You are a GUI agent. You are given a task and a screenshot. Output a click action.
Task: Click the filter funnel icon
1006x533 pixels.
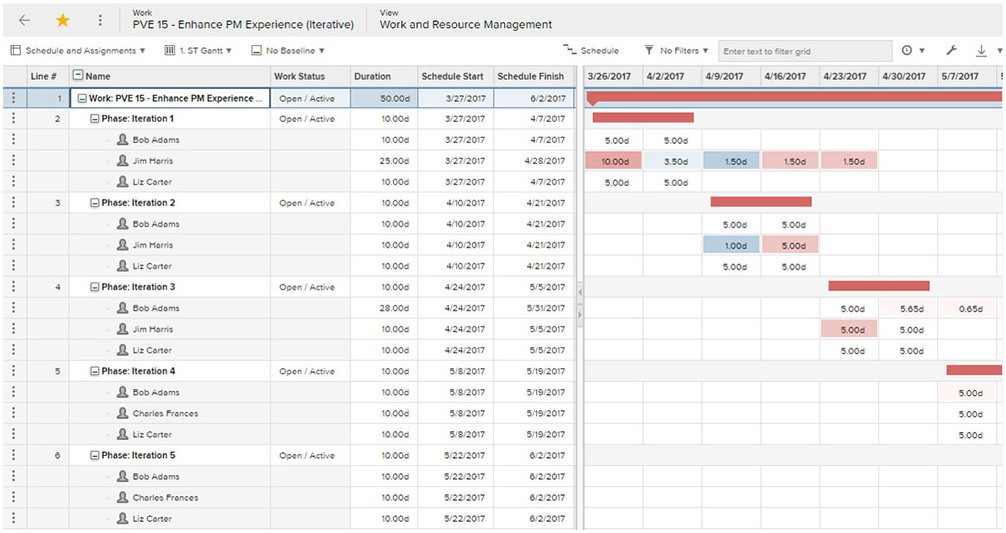[x=649, y=50]
